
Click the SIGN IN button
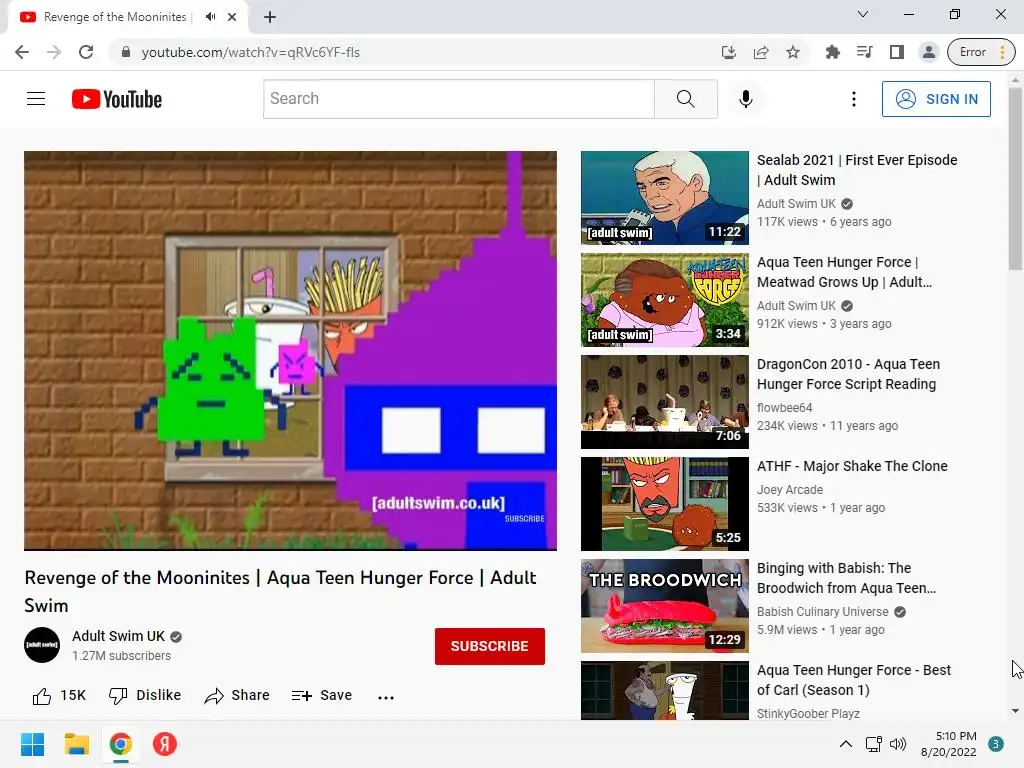(936, 99)
